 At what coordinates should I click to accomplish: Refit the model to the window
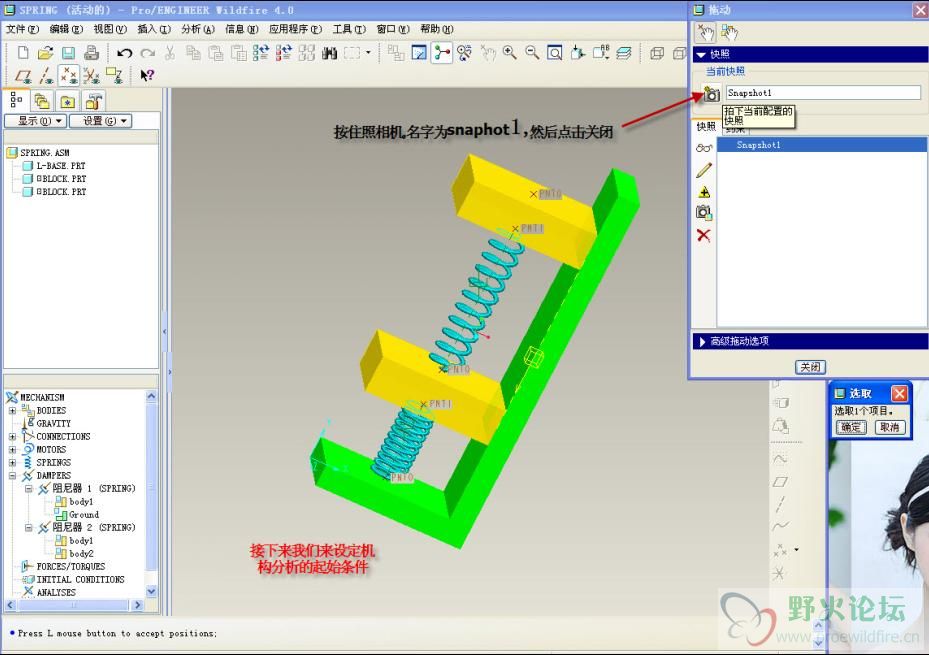click(555, 53)
